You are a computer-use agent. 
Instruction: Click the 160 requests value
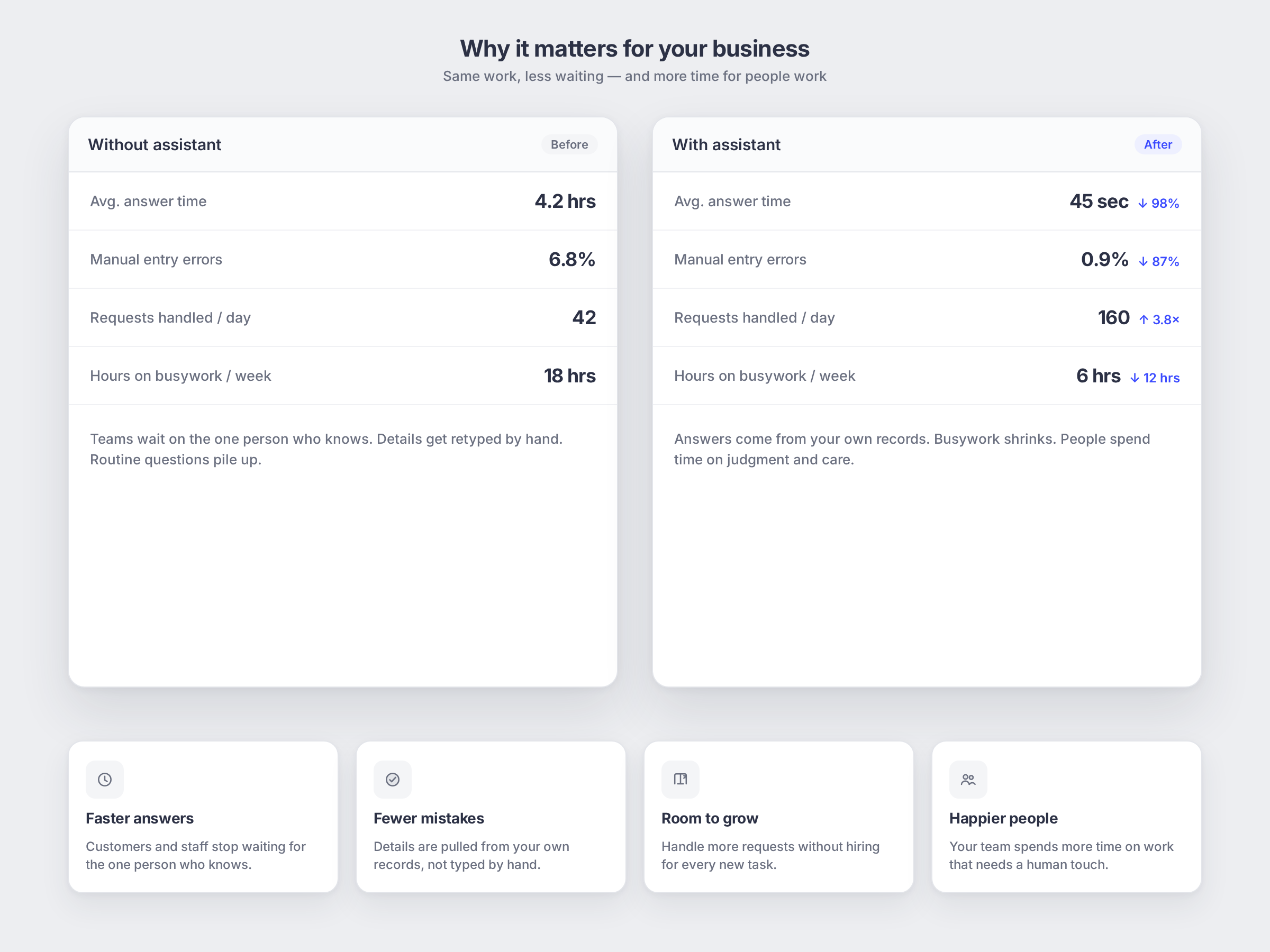[1113, 317]
